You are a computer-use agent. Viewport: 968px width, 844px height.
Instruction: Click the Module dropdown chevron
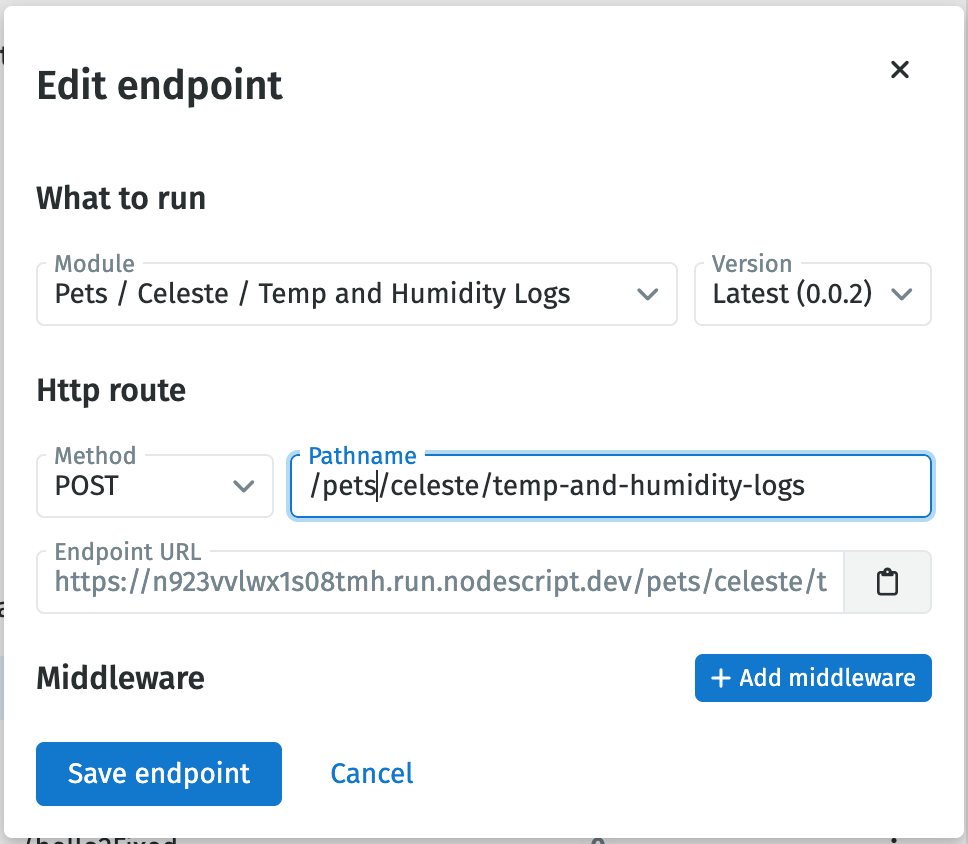[x=649, y=294]
